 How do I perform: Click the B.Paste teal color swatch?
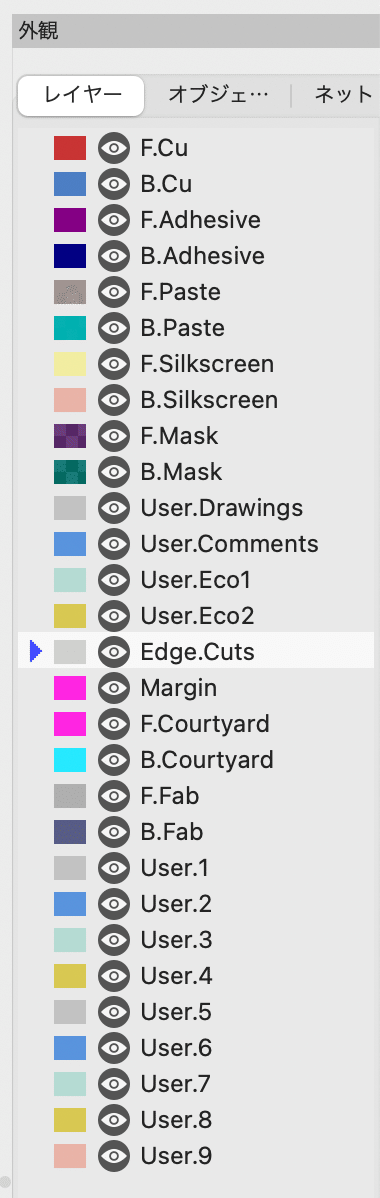(70, 328)
